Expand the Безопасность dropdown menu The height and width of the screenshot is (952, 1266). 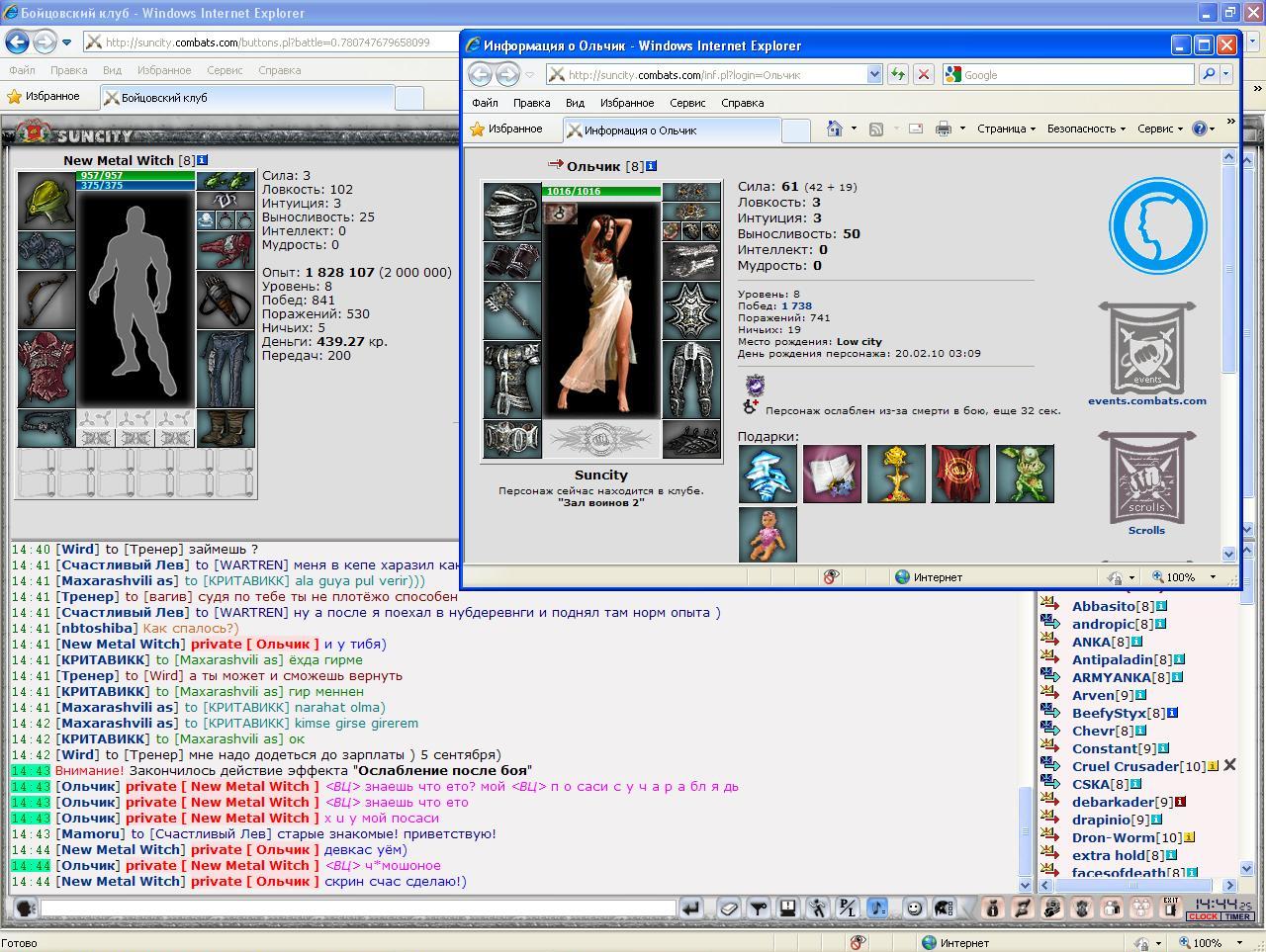(1086, 129)
